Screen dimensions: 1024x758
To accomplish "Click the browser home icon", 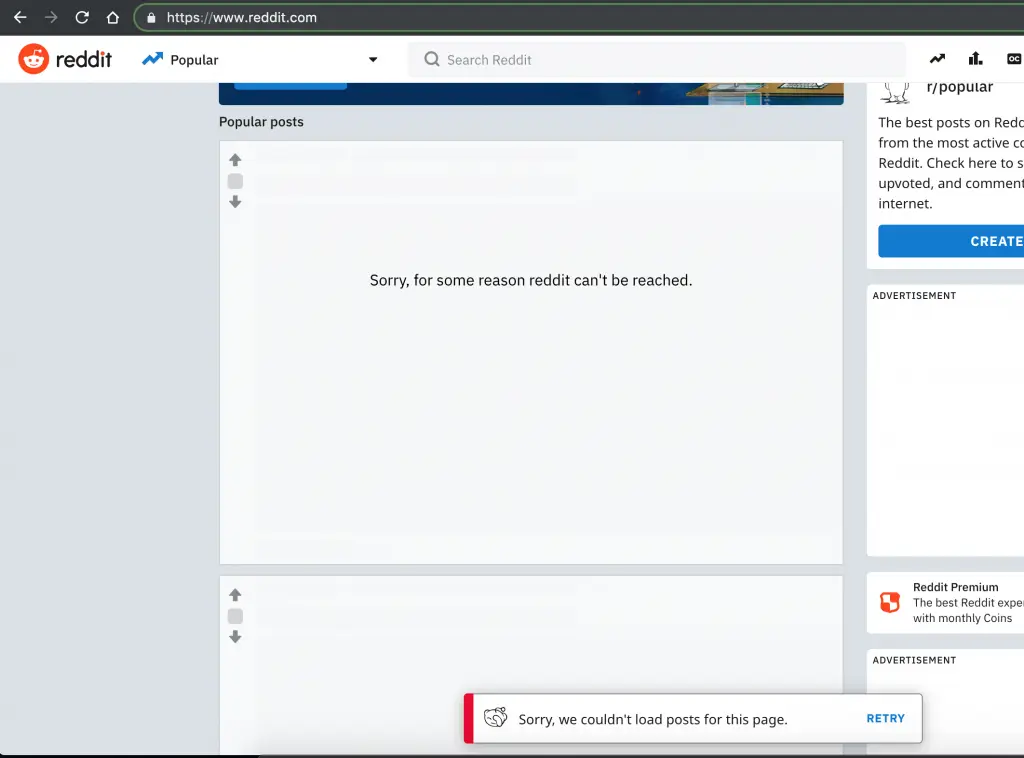I will [x=112, y=17].
